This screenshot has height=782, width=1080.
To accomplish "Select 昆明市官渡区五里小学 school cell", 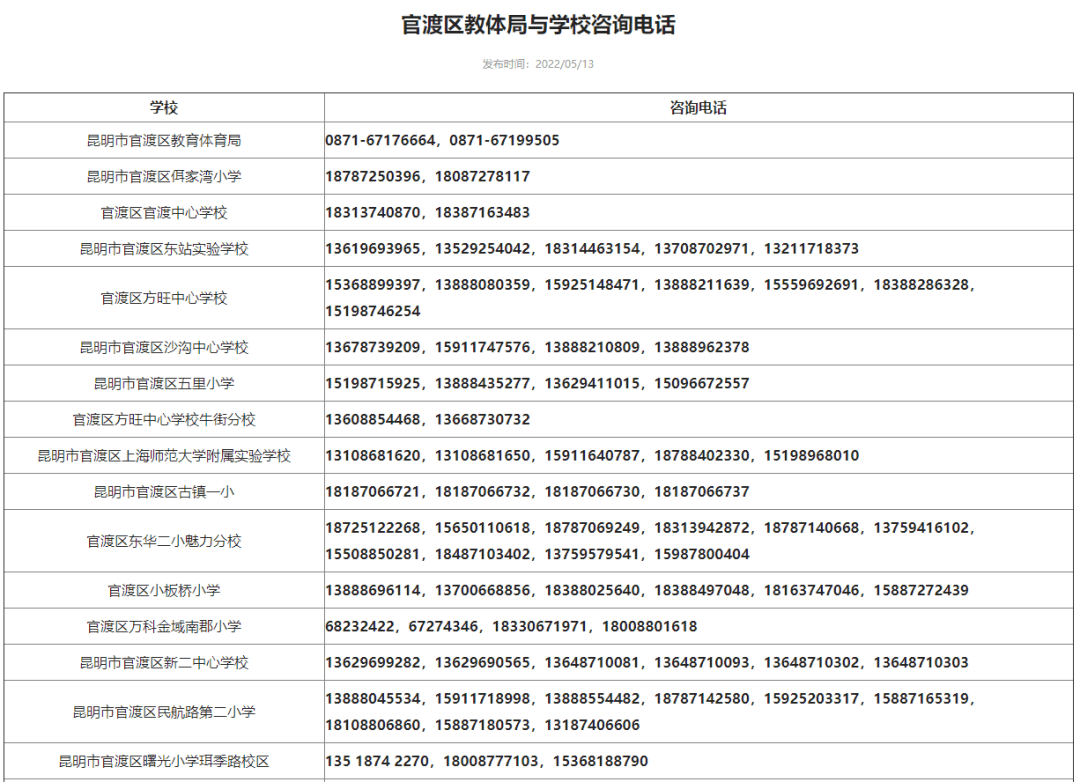I will (x=164, y=384).
